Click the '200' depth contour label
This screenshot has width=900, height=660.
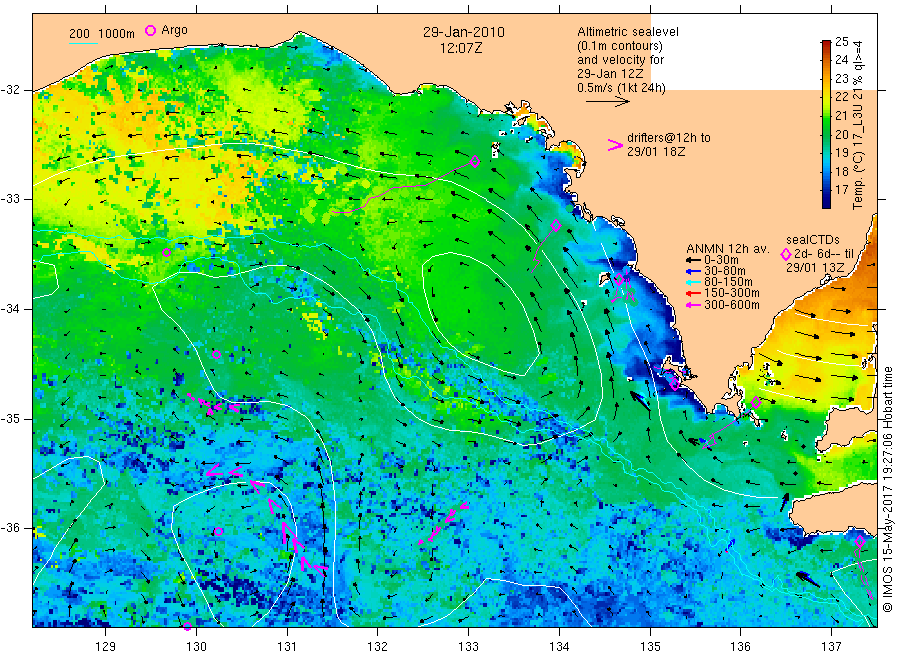click(x=79, y=34)
